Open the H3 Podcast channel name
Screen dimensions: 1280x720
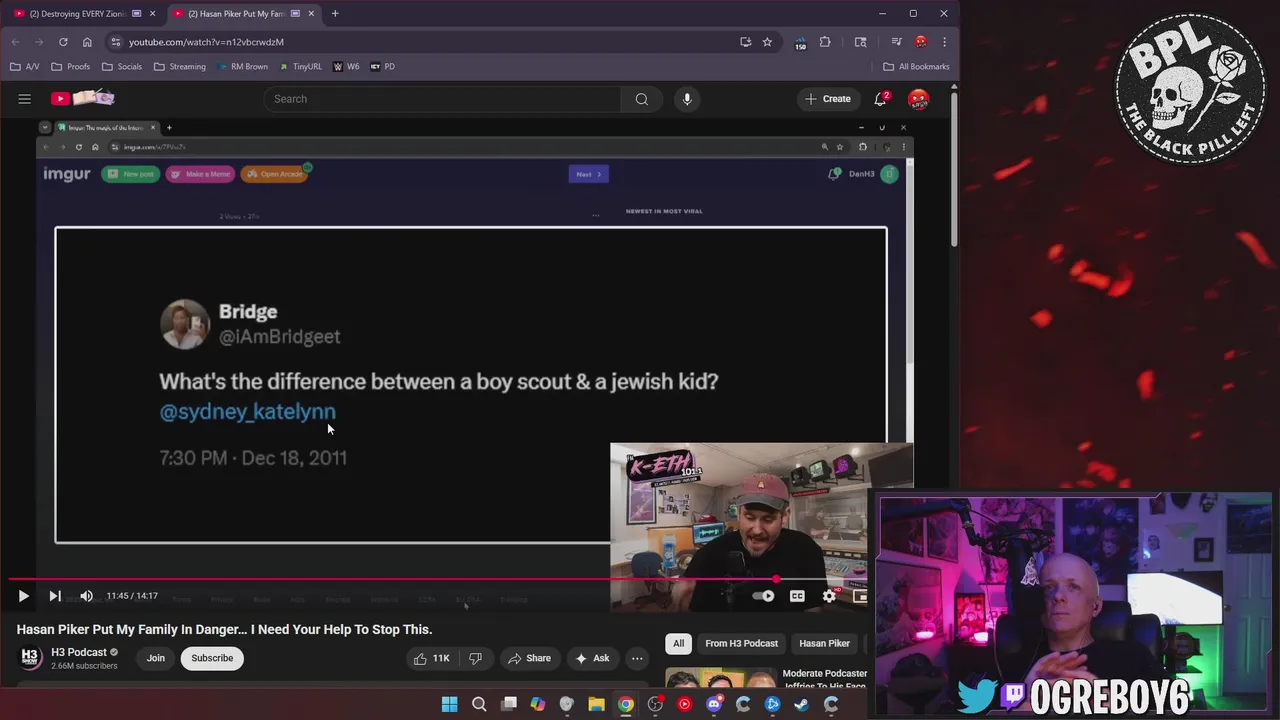[x=79, y=652]
